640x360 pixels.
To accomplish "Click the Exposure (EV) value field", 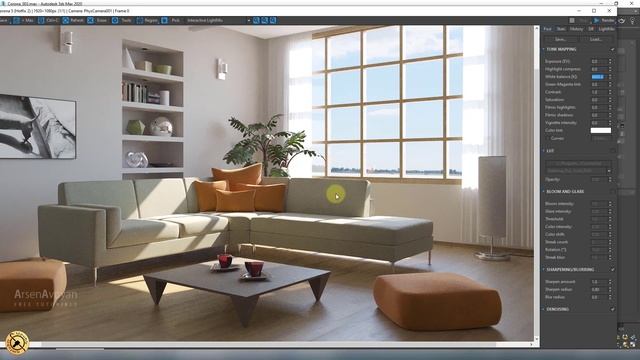I will pyautogui.click(x=598, y=61).
